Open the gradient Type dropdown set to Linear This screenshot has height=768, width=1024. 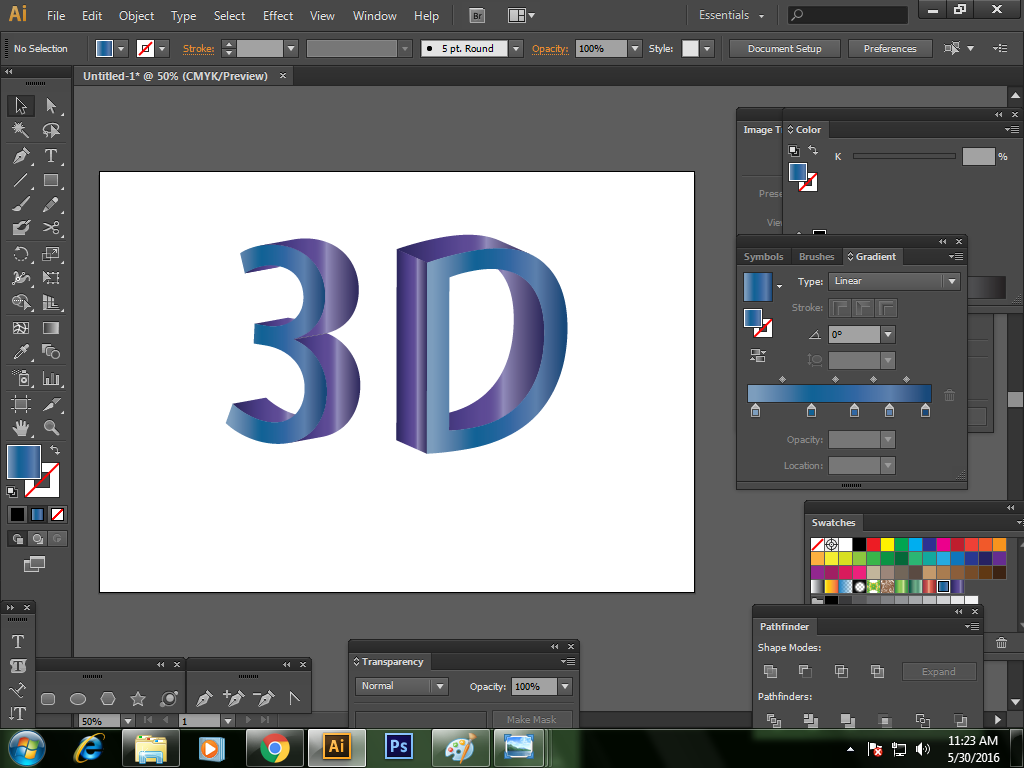894,281
